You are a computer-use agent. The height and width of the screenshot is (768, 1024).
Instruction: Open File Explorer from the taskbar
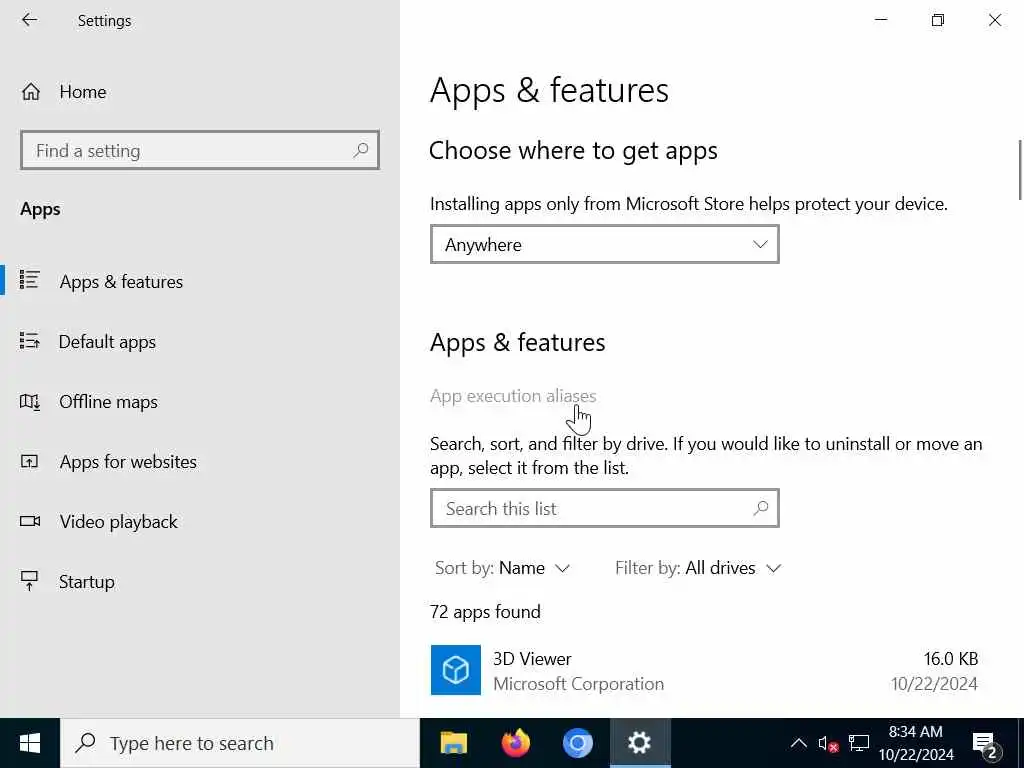tap(453, 743)
